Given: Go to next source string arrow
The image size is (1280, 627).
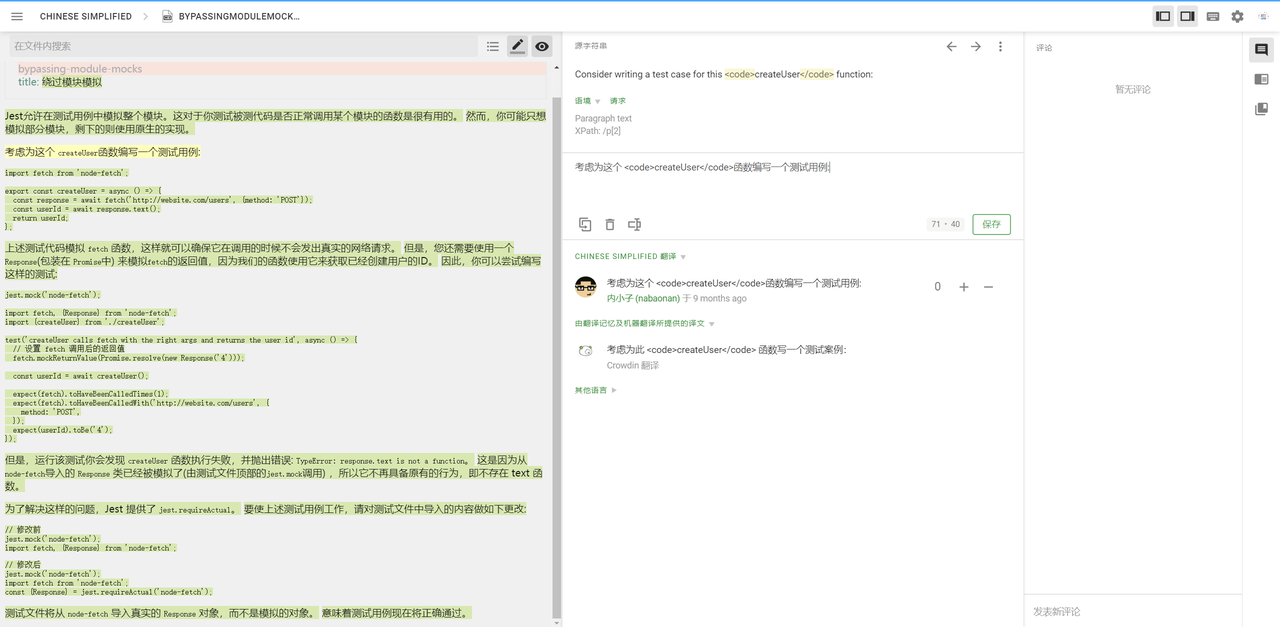Looking at the screenshot, I should [x=976, y=46].
